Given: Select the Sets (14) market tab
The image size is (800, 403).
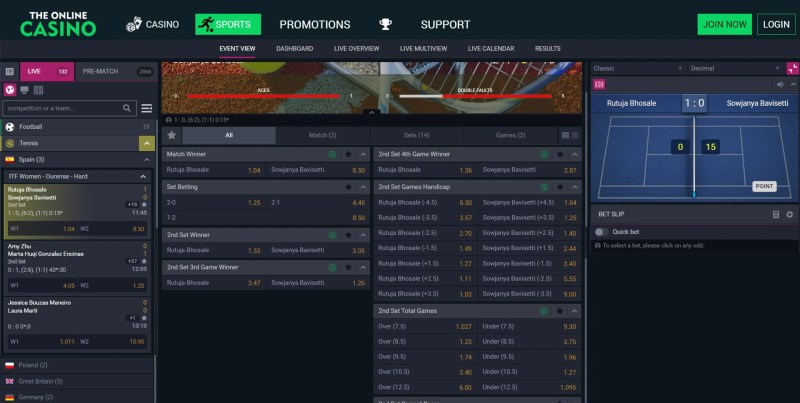Looking at the screenshot, I should click(x=416, y=135).
